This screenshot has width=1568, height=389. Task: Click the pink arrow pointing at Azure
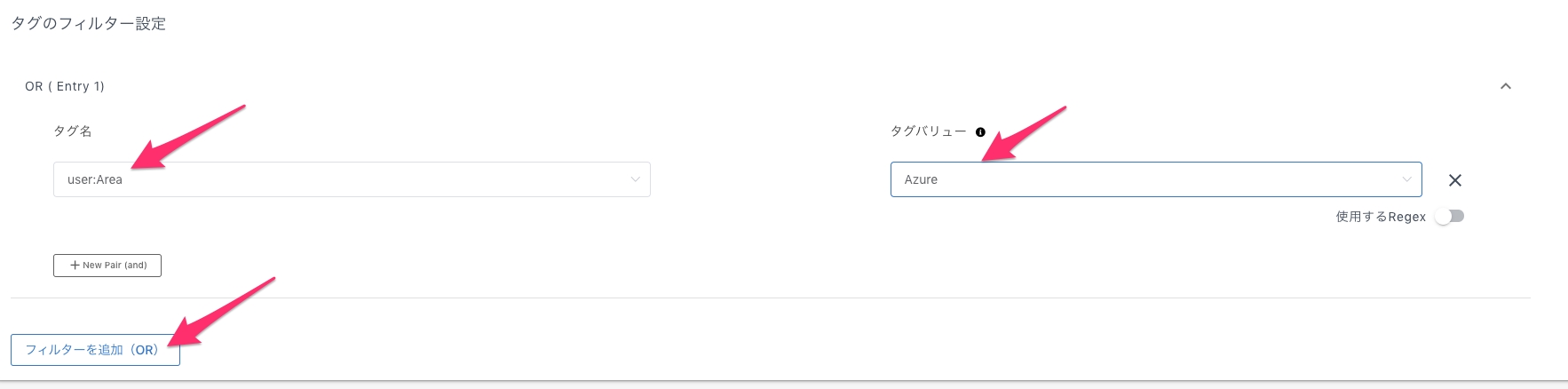1024,133
